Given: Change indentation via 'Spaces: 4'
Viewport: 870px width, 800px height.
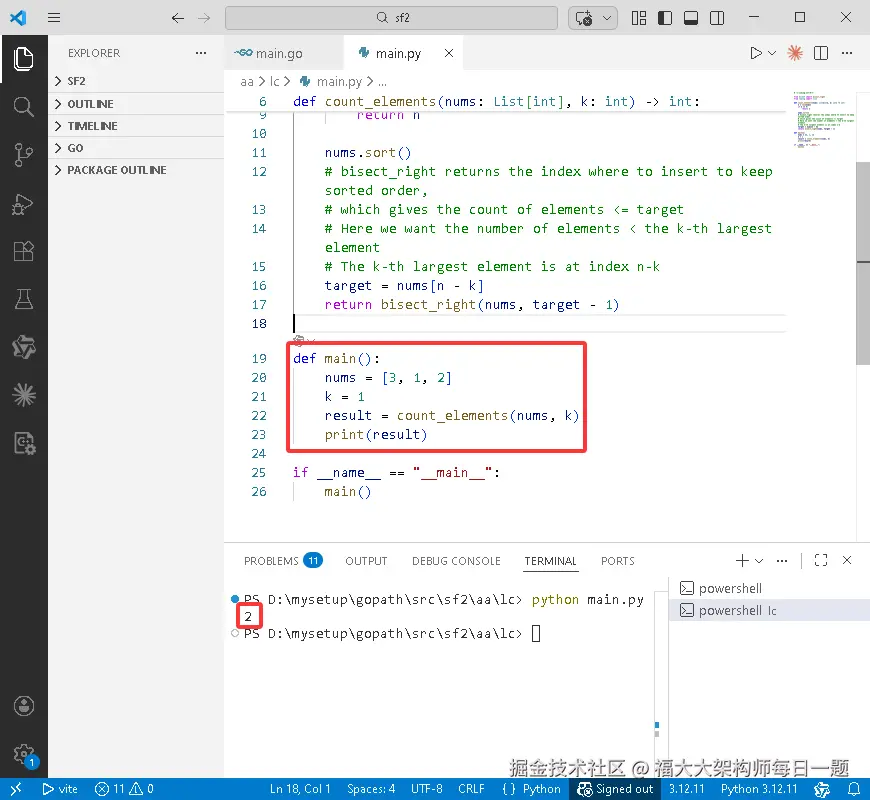Looking at the screenshot, I should [x=371, y=789].
